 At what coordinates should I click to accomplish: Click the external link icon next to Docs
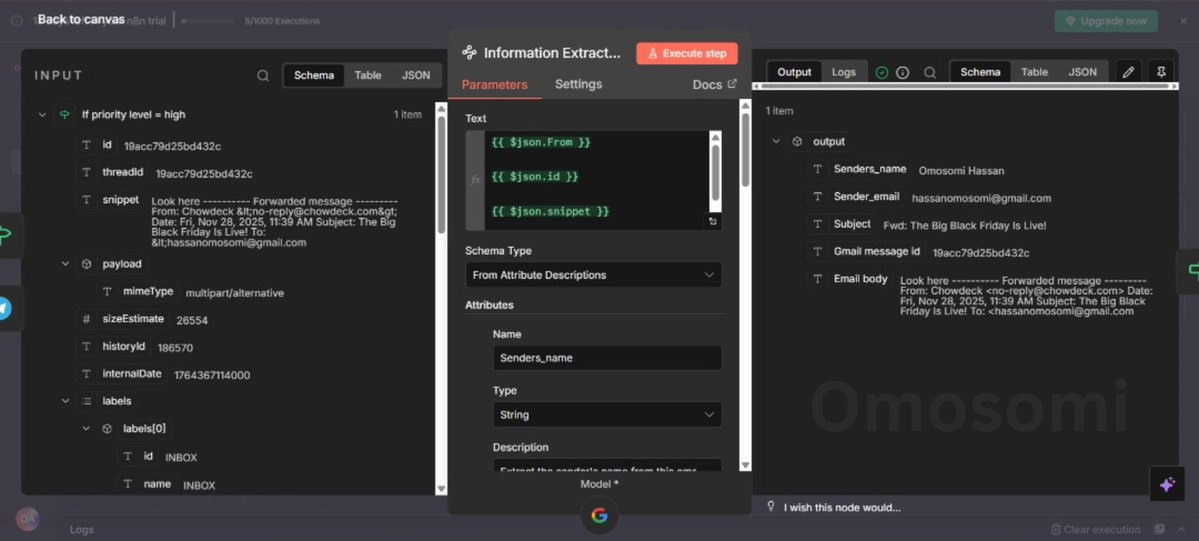click(732, 84)
